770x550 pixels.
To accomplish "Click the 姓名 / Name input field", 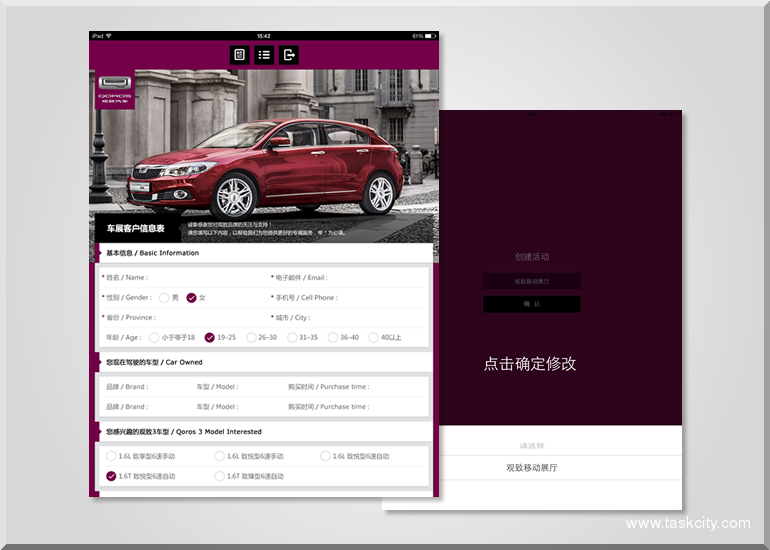I will [x=184, y=277].
